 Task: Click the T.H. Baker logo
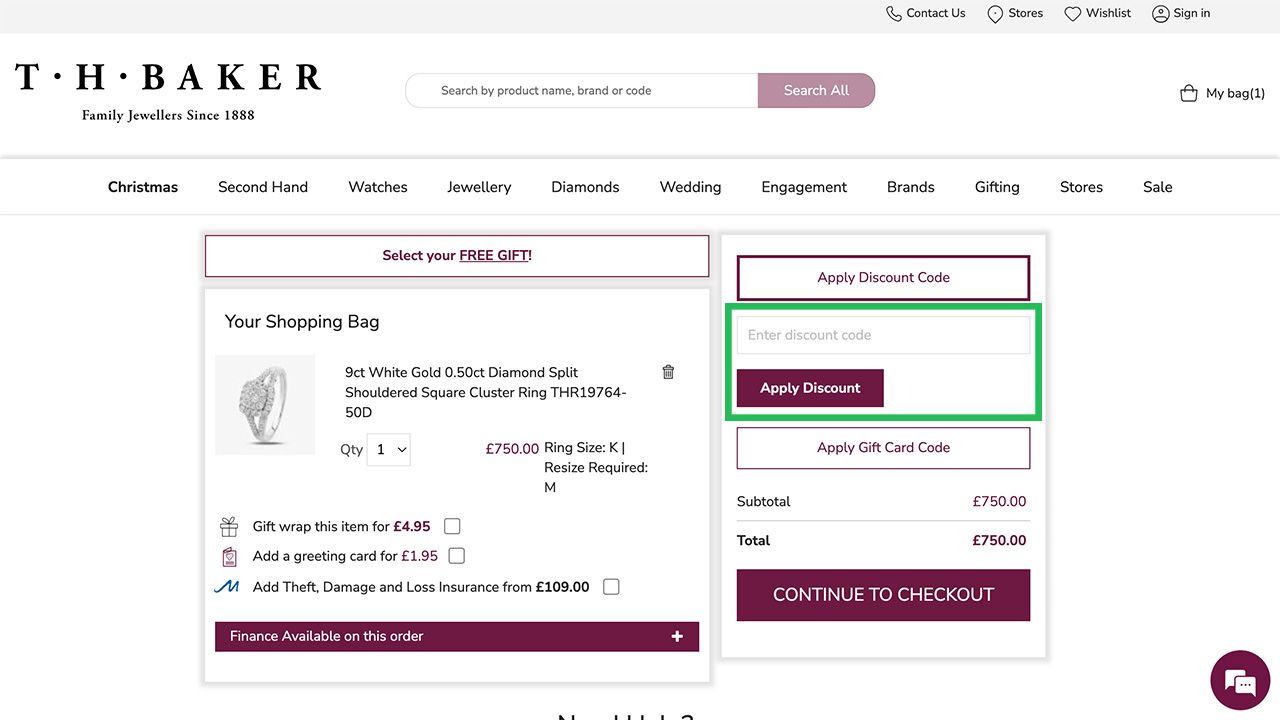(168, 92)
